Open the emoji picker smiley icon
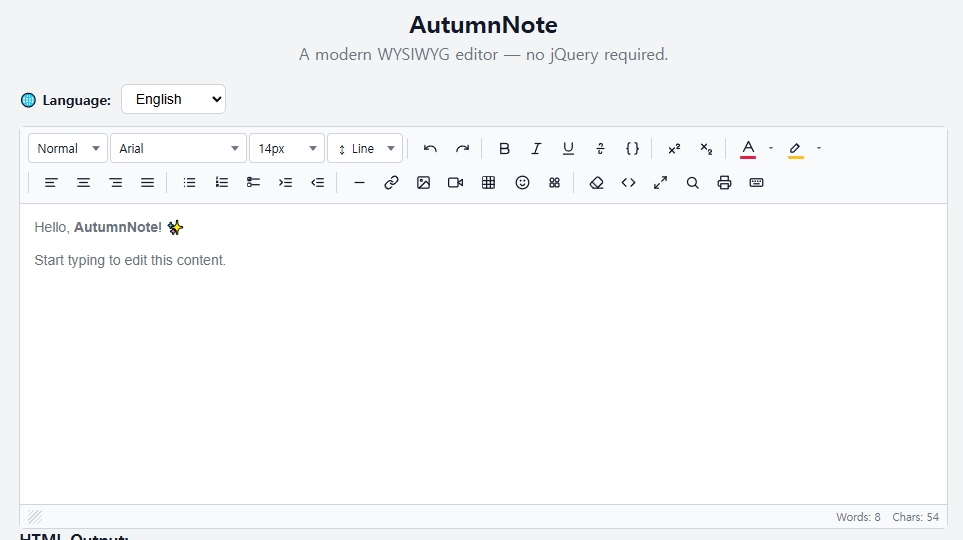This screenshot has width=963, height=540. click(522, 183)
